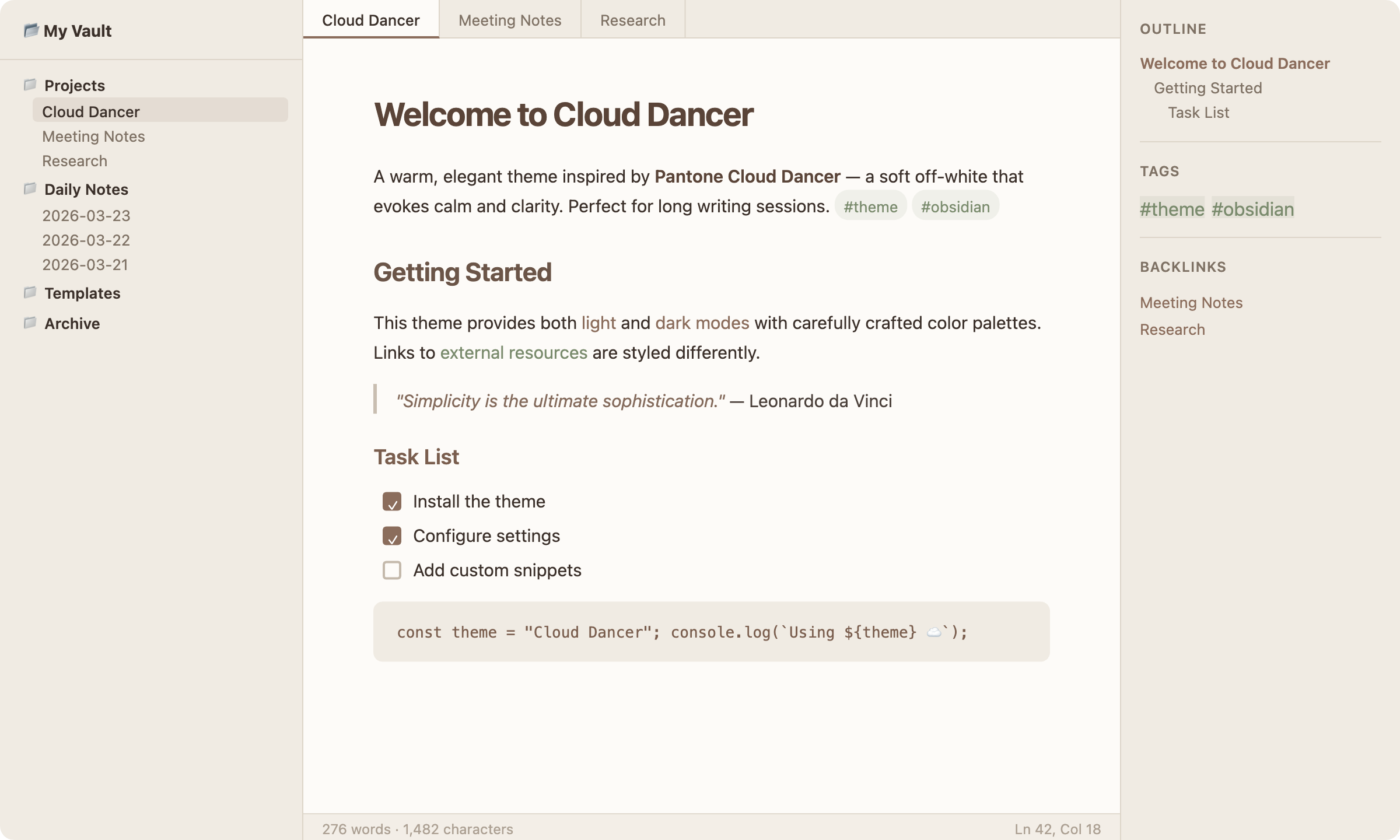Image resolution: width=1400 pixels, height=840 pixels.
Task: Follow the dark modes internal link
Action: 702,323
